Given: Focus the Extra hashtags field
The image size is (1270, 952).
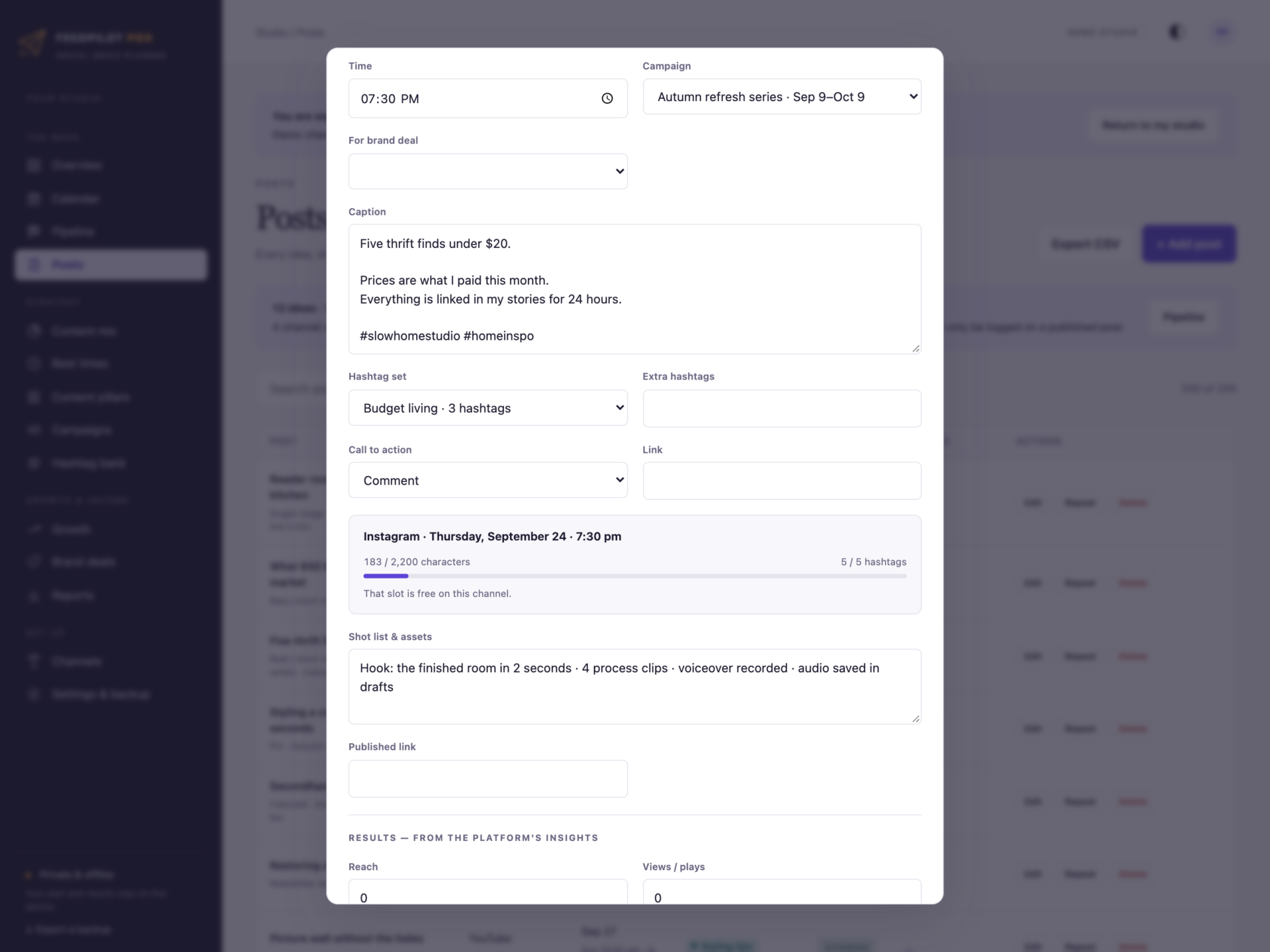Looking at the screenshot, I should coord(782,408).
